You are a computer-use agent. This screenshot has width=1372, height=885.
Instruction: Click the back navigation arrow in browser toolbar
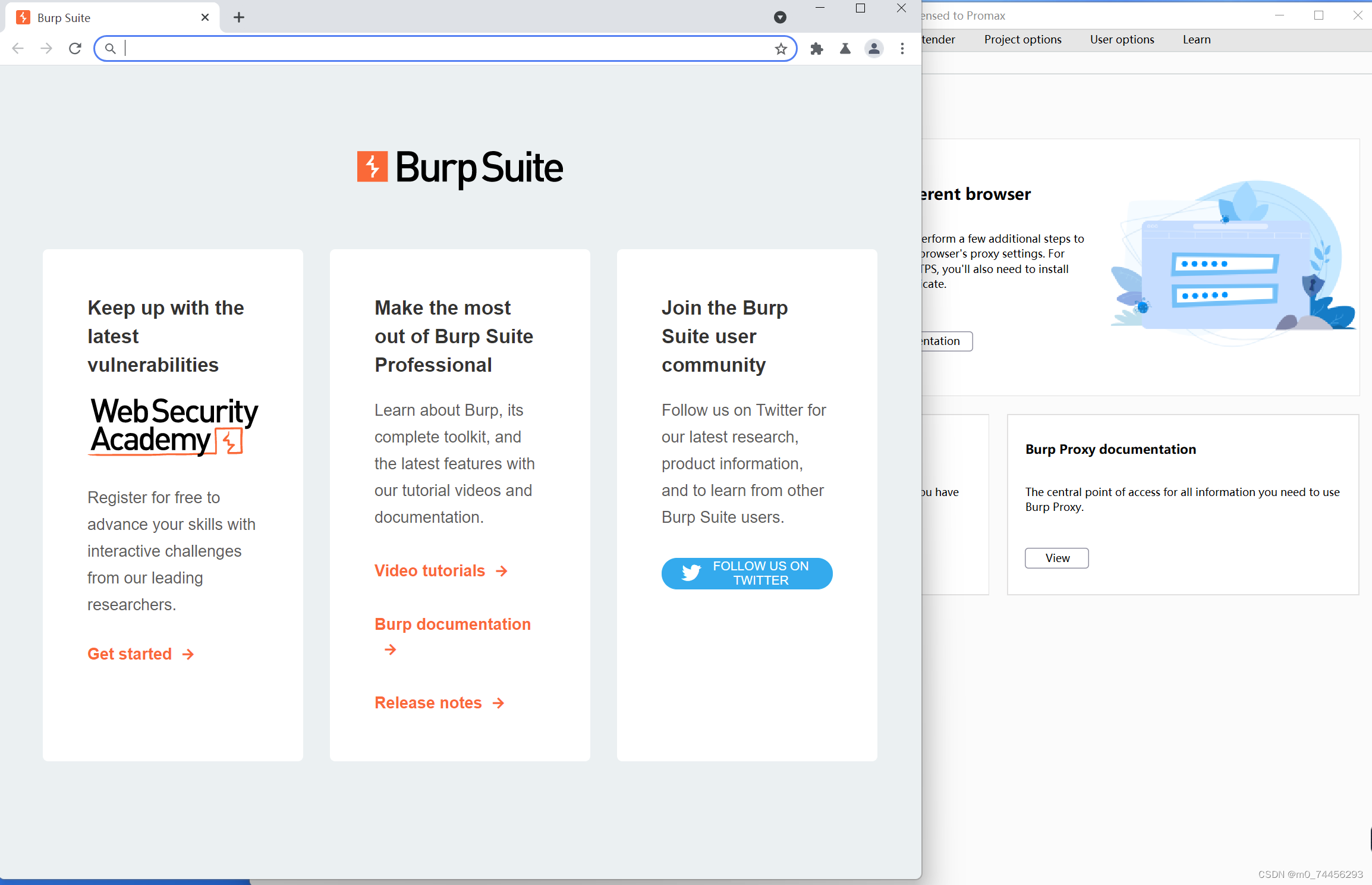[18, 48]
